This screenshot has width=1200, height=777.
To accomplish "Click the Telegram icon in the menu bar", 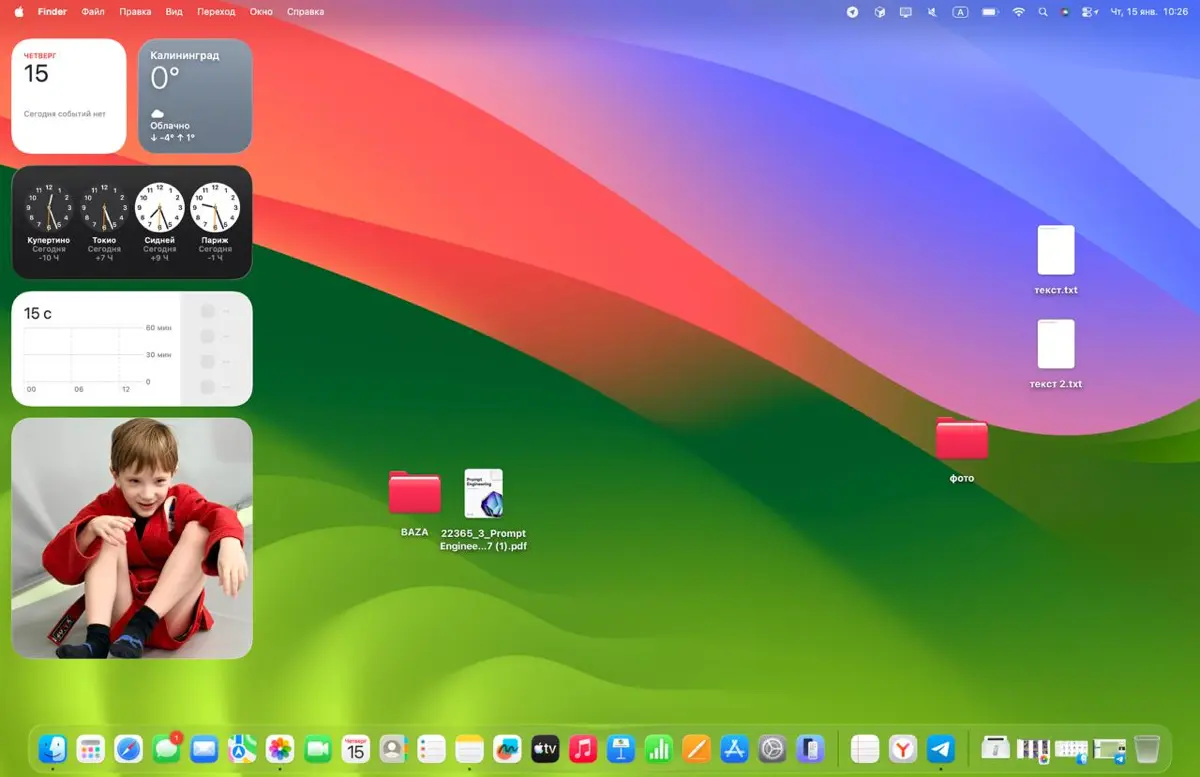I will point(853,12).
